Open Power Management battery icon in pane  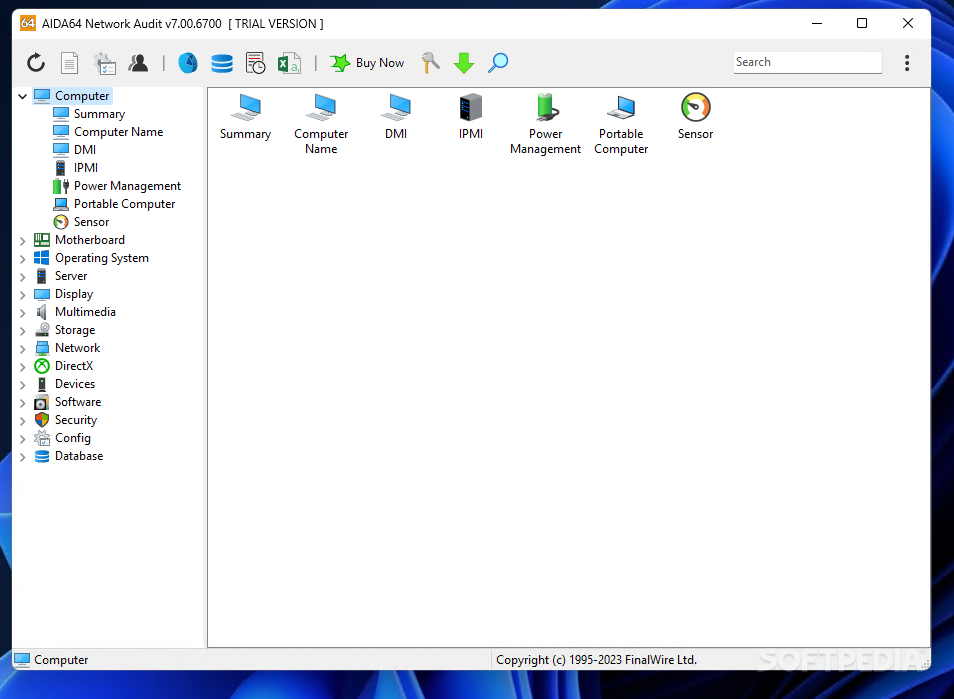(x=546, y=108)
